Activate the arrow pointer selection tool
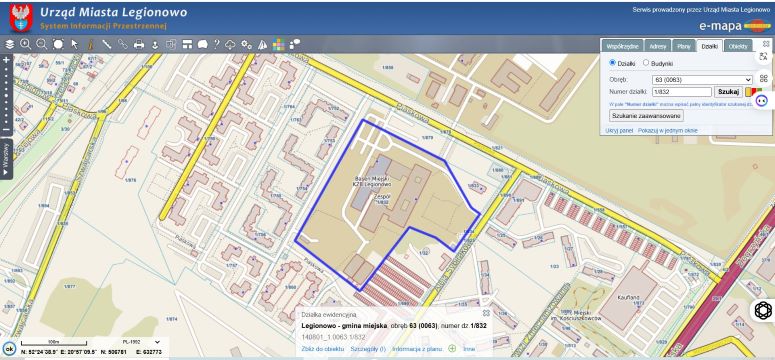Viewport: 775px width, 360px height. click(75, 45)
